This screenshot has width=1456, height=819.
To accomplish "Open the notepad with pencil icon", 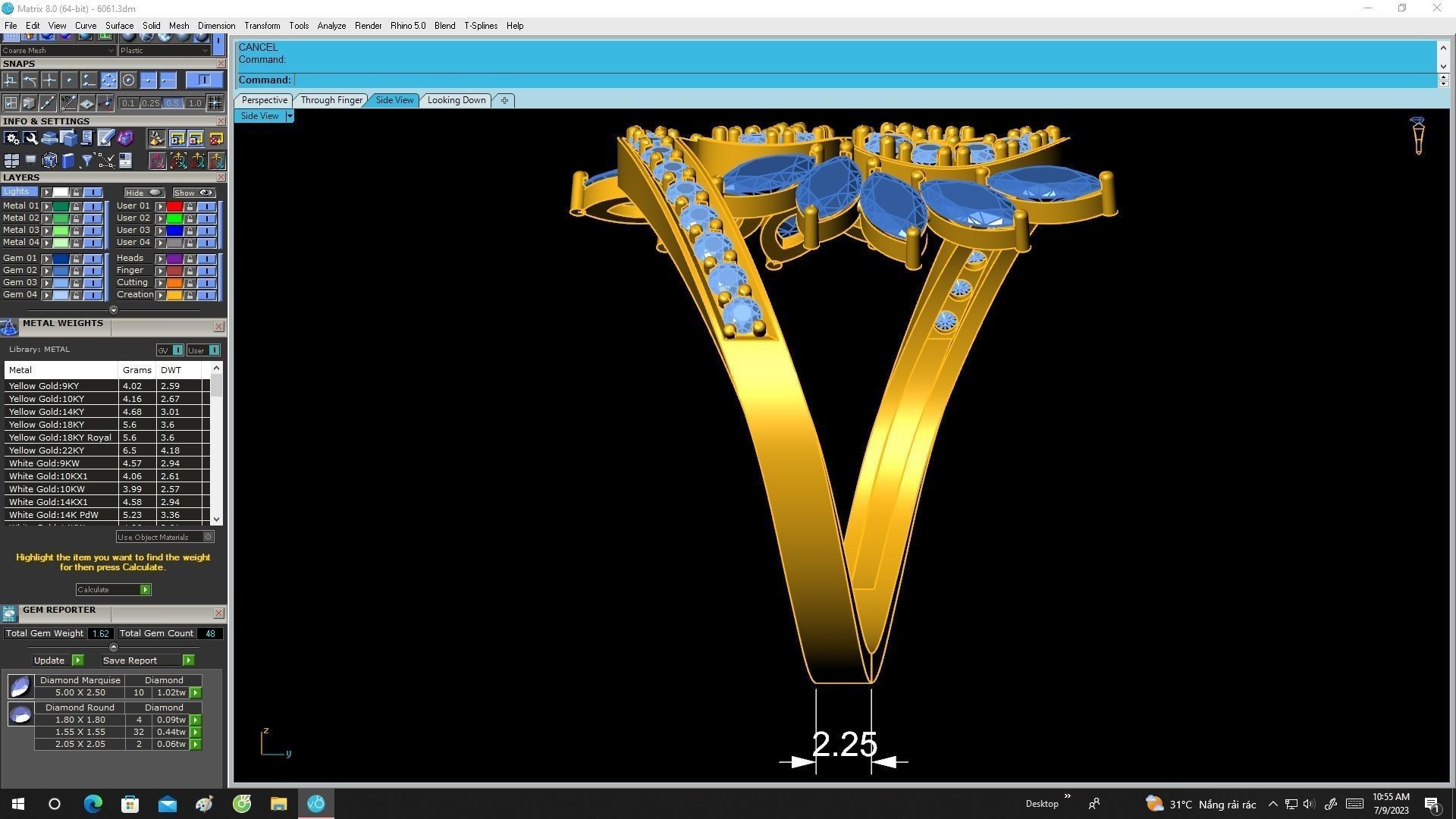I will (105, 137).
